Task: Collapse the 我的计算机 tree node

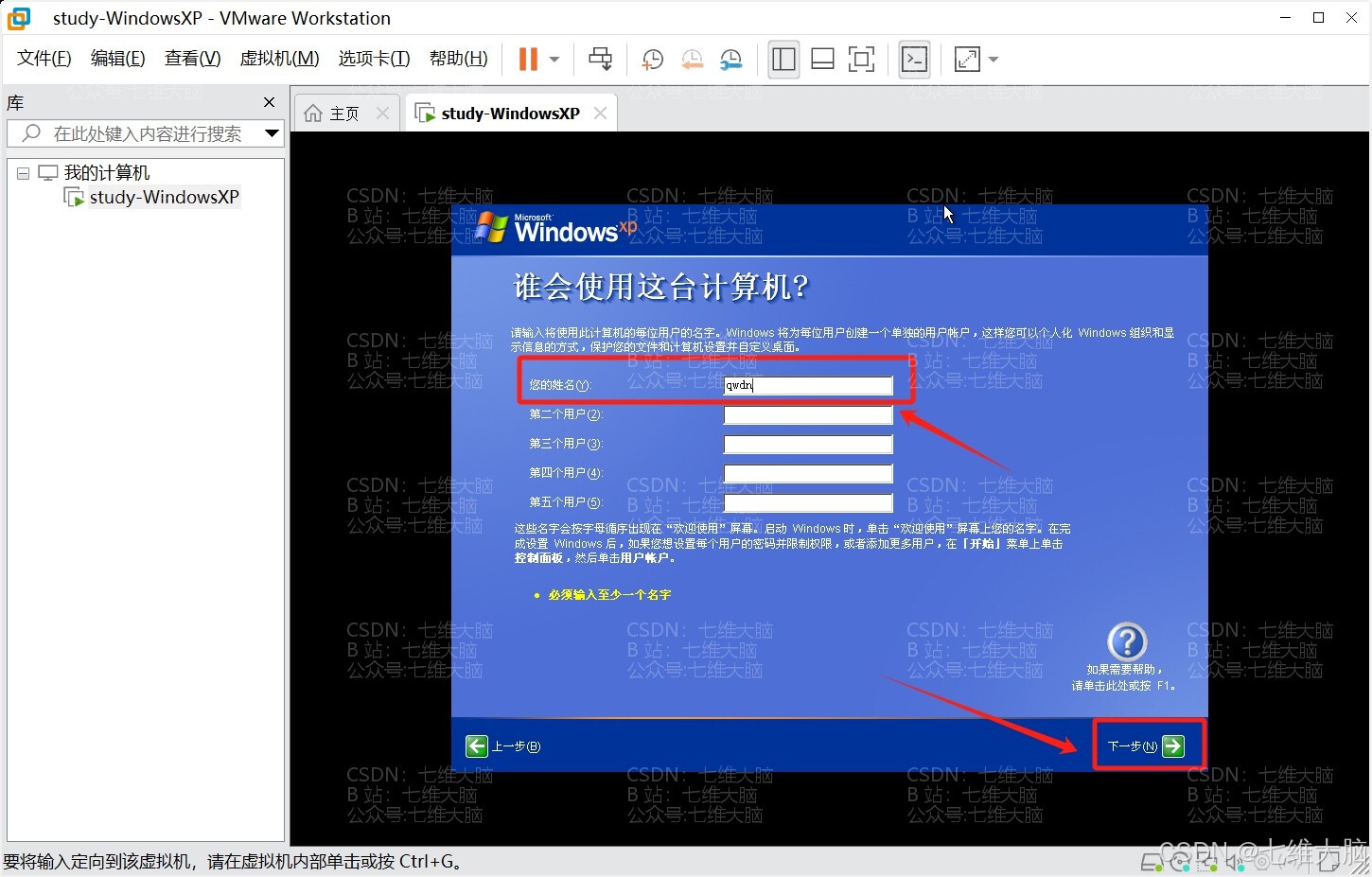Action: point(23,173)
